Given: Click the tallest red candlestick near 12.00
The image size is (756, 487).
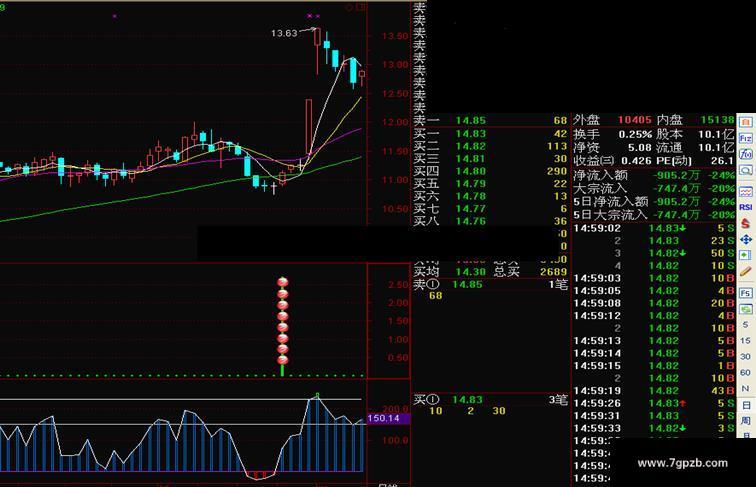Looking at the screenshot, I should tap(309, 127).
